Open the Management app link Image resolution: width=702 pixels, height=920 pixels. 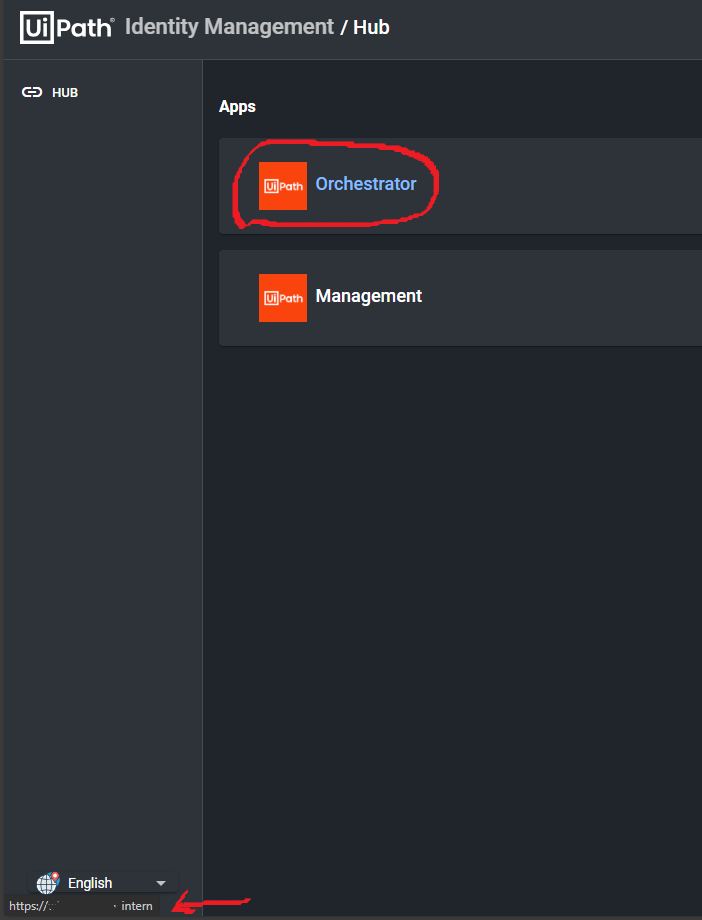(x=369, y=296)
